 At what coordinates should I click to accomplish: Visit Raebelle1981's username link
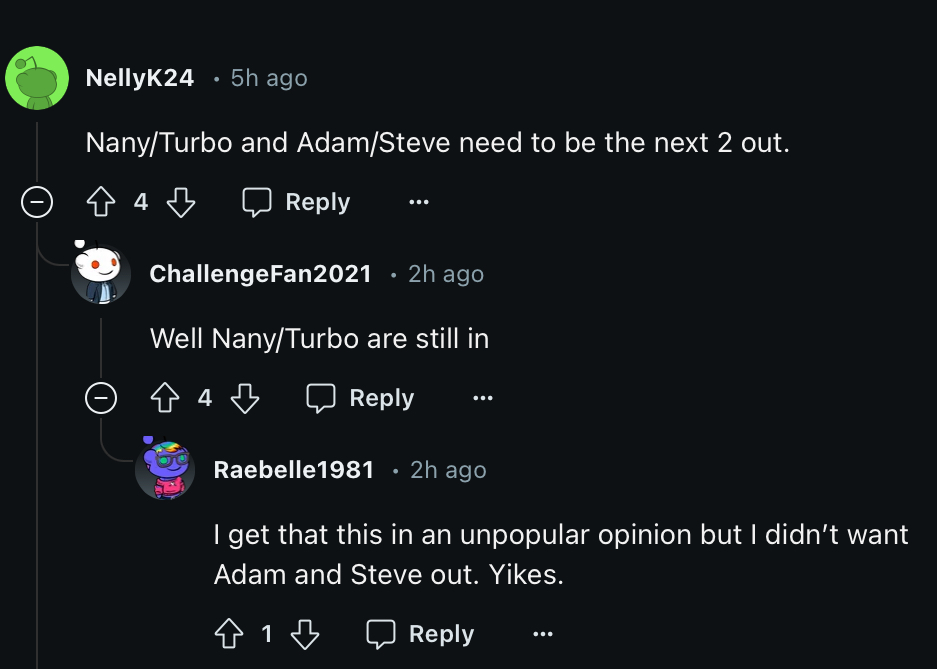[294, 469]
